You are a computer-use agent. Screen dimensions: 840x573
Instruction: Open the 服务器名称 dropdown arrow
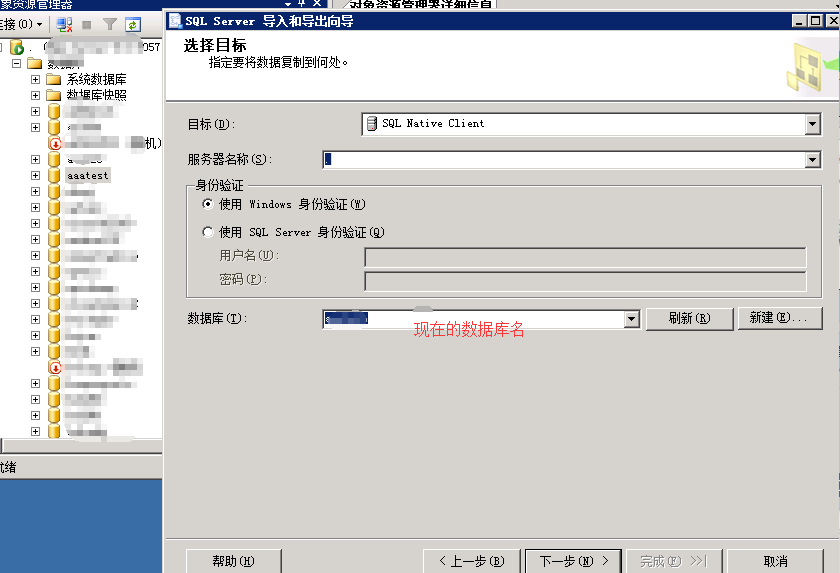coord(813,160)
